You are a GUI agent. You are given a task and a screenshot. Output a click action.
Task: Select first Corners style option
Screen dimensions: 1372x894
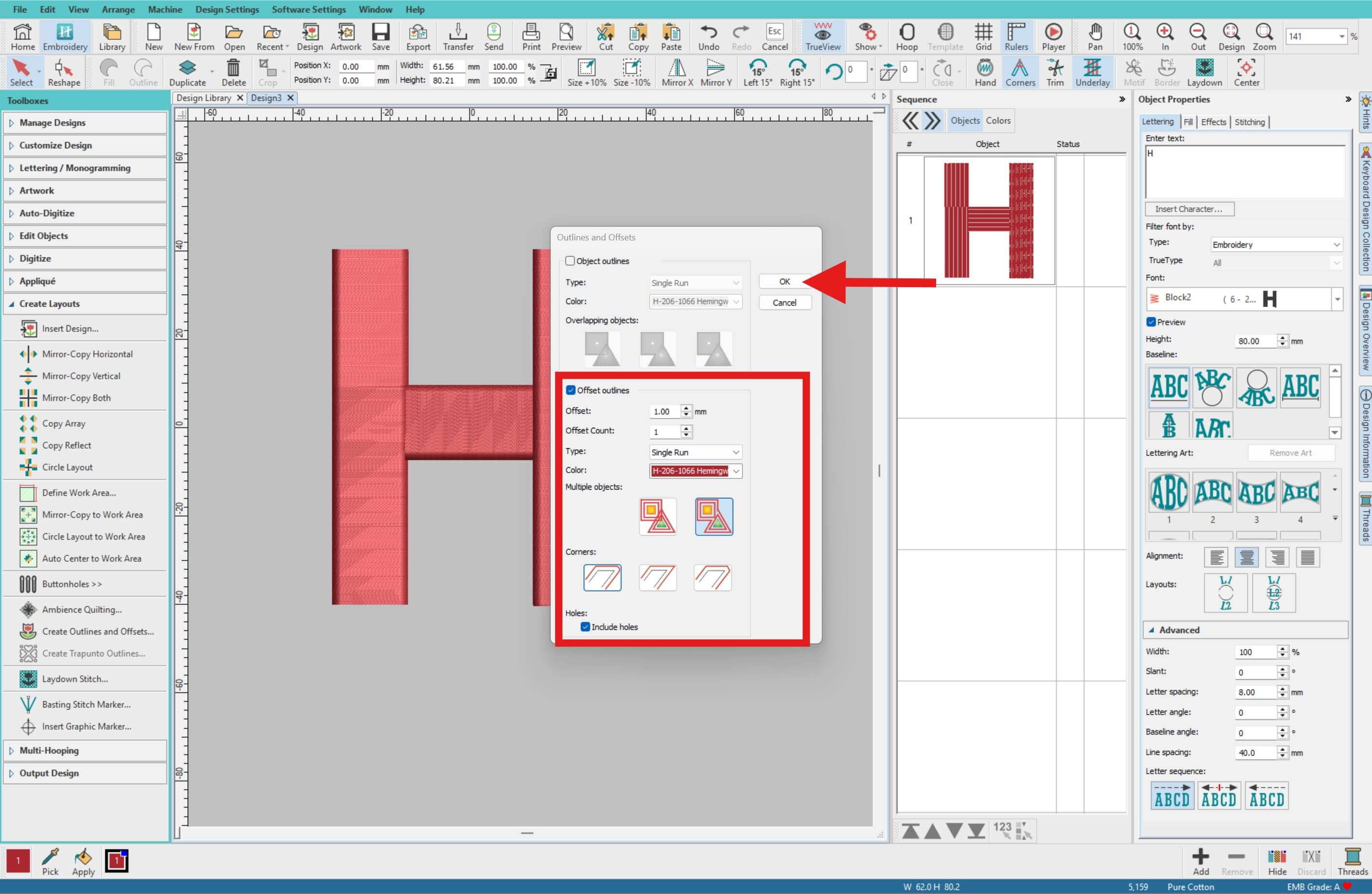[x=602, y=577]
